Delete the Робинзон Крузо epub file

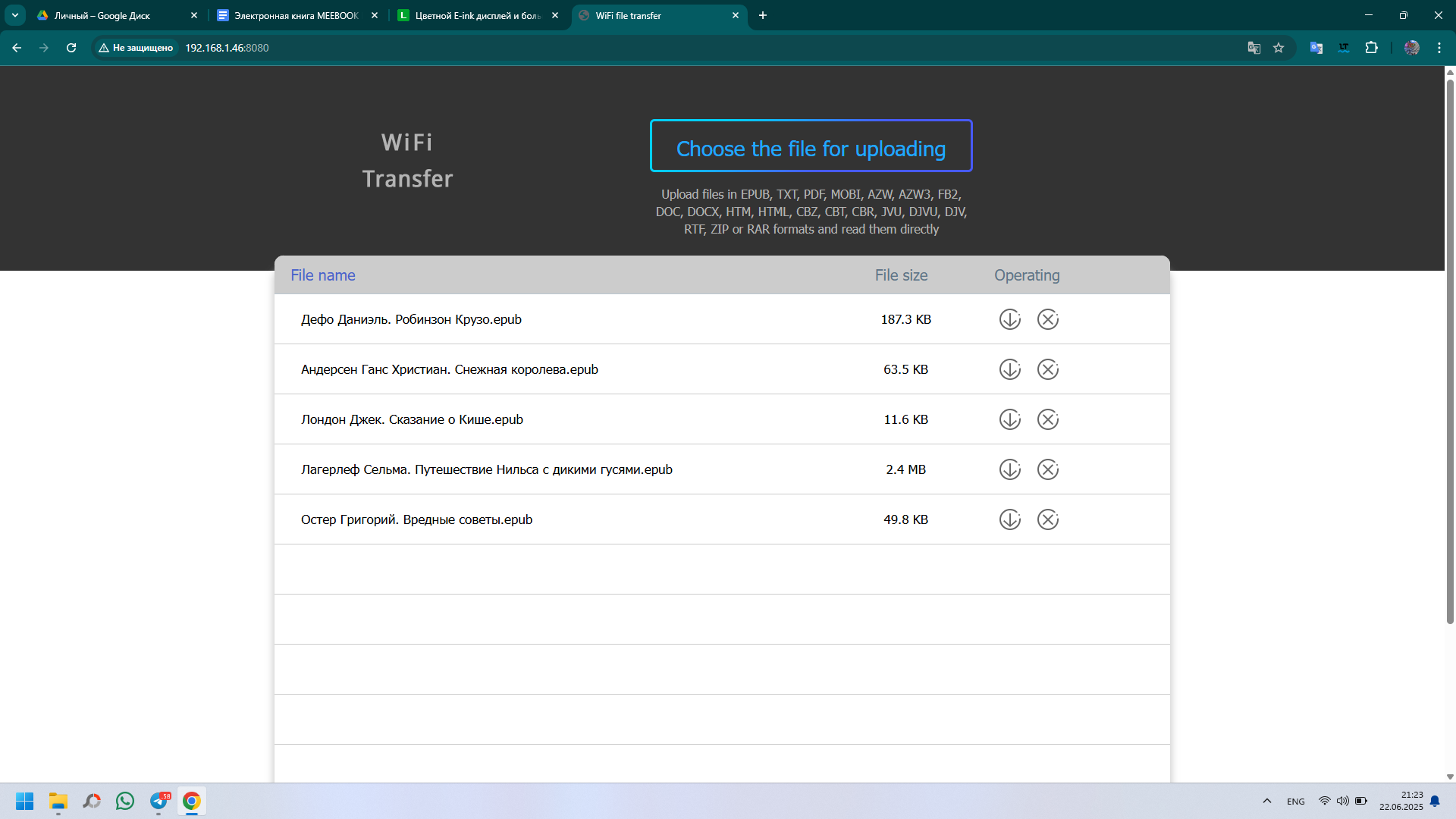1047,319
